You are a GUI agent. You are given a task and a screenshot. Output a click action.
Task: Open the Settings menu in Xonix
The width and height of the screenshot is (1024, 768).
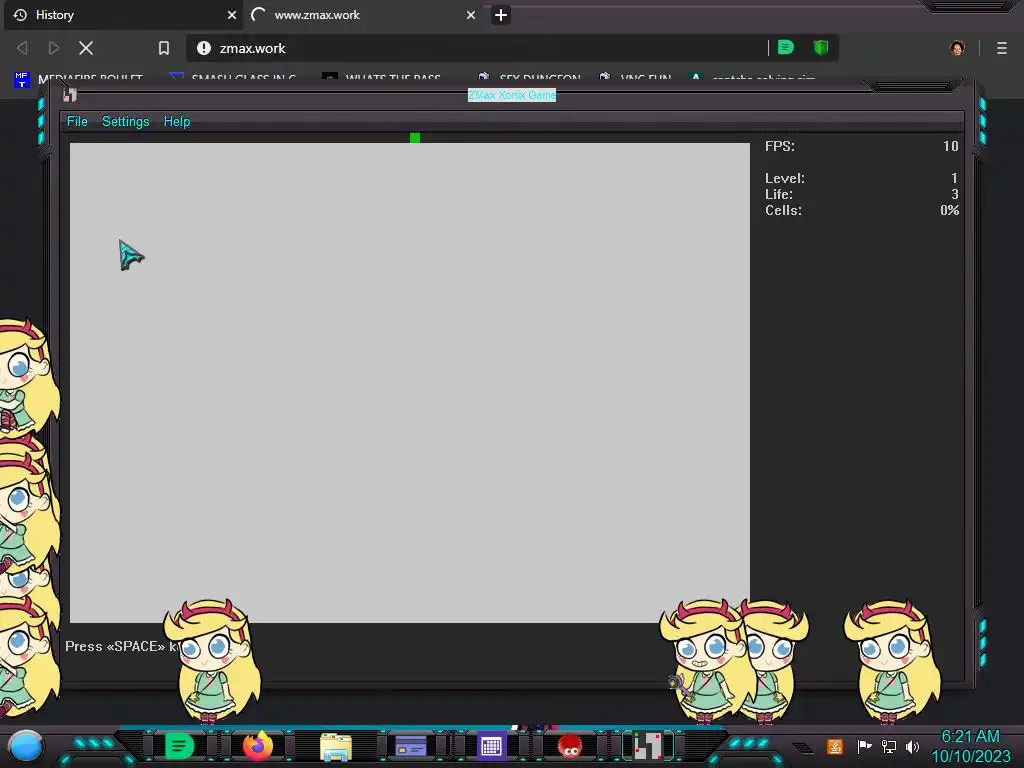click(125, 121)
